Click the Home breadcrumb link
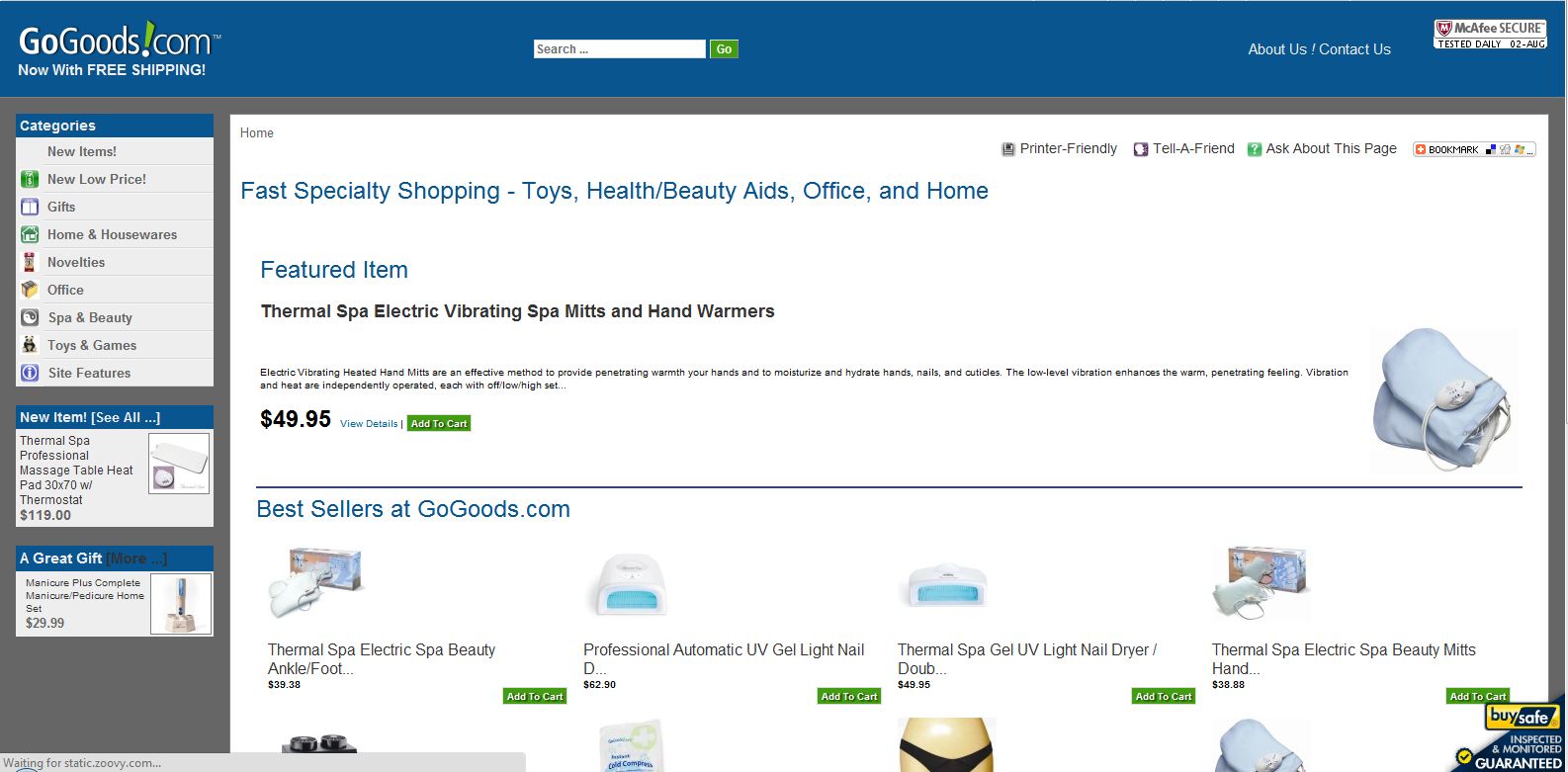Viewport: 1568px width, 772px height. point(257,132)
